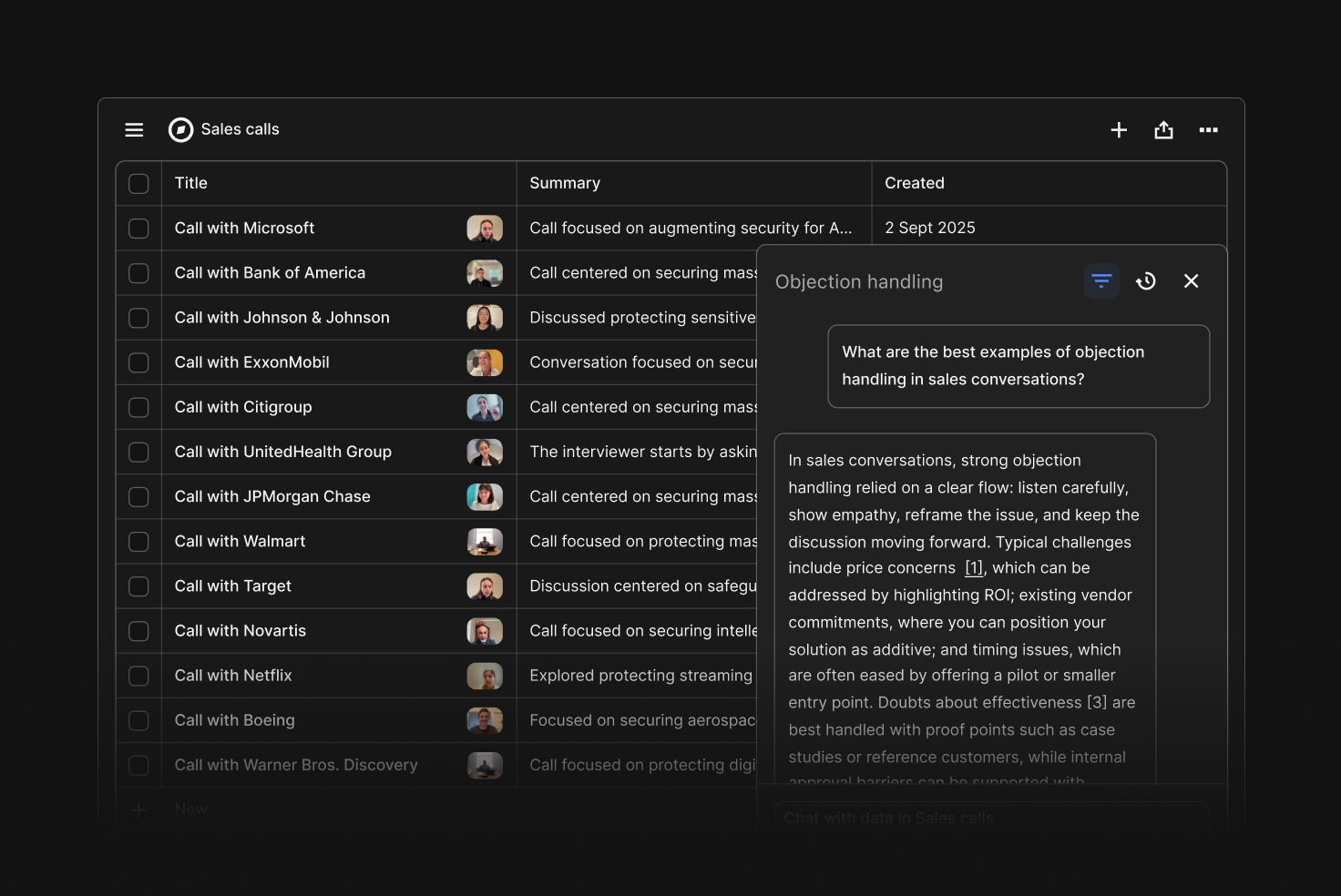Check the Call with Netflix checkbox

[138, 676]
